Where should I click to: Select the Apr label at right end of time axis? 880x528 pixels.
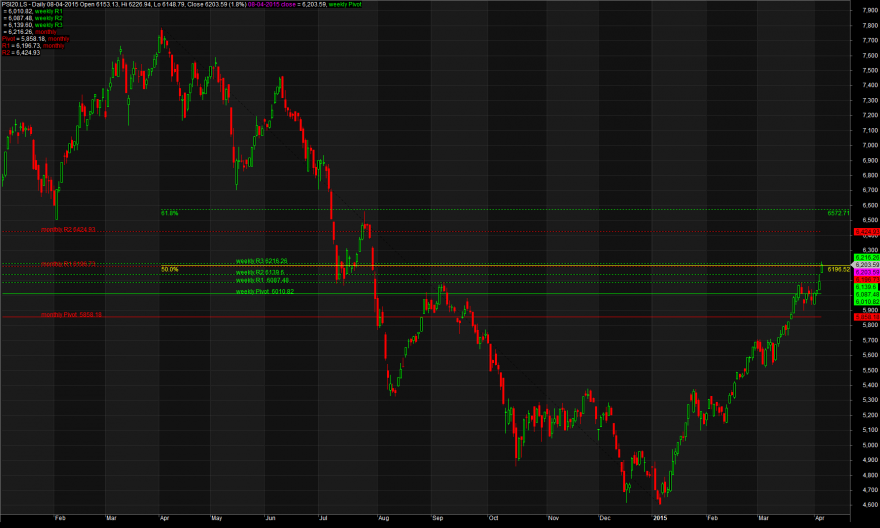819,518
